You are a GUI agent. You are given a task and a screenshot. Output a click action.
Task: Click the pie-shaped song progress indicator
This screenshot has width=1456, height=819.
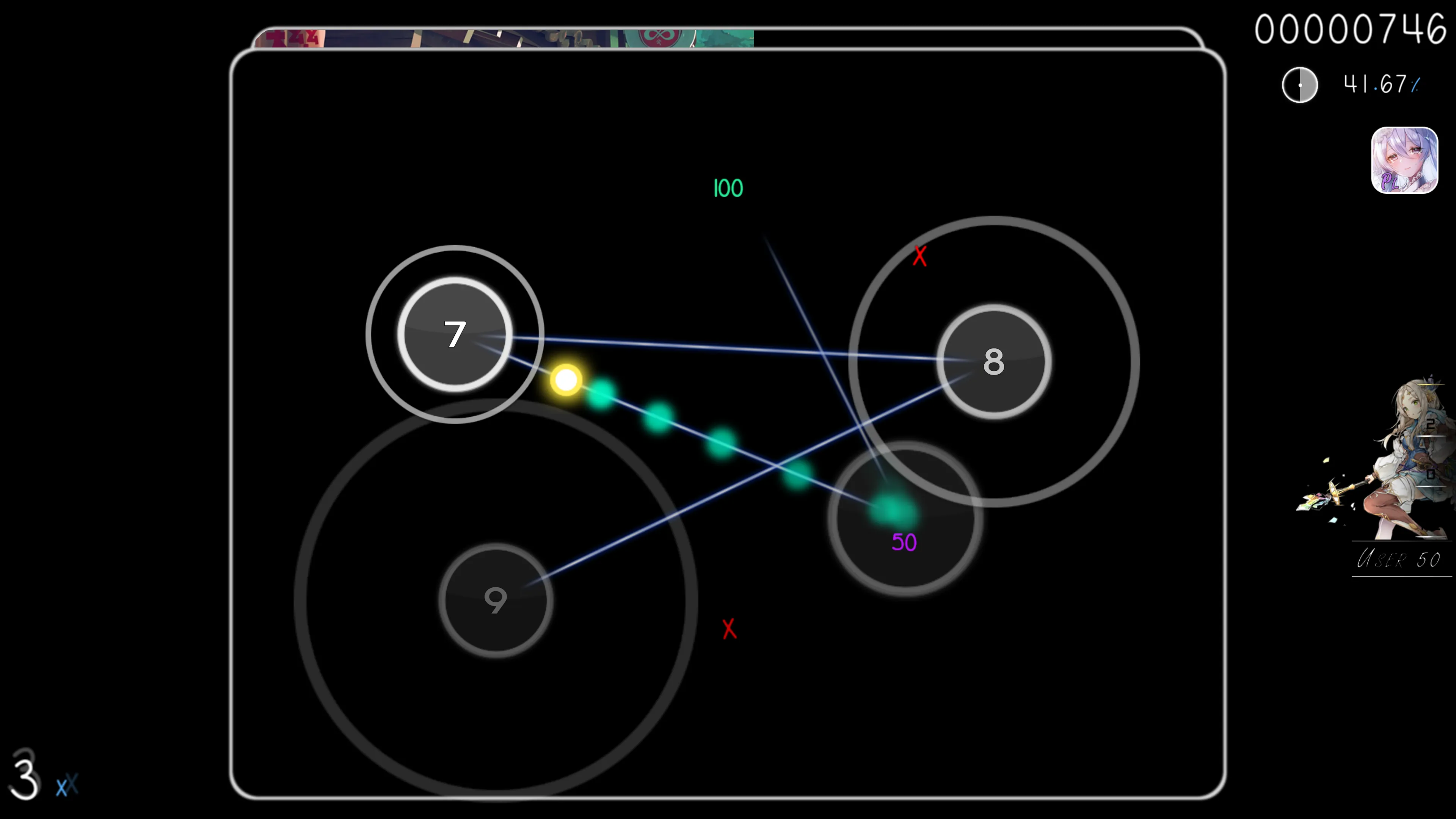(x=1299, y=85)
